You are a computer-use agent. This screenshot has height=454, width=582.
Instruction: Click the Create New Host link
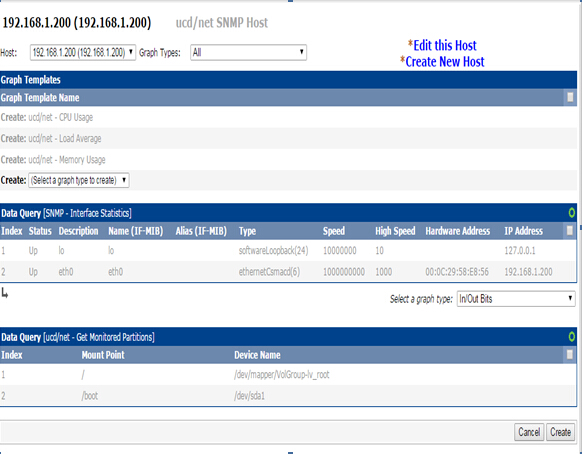445,62
